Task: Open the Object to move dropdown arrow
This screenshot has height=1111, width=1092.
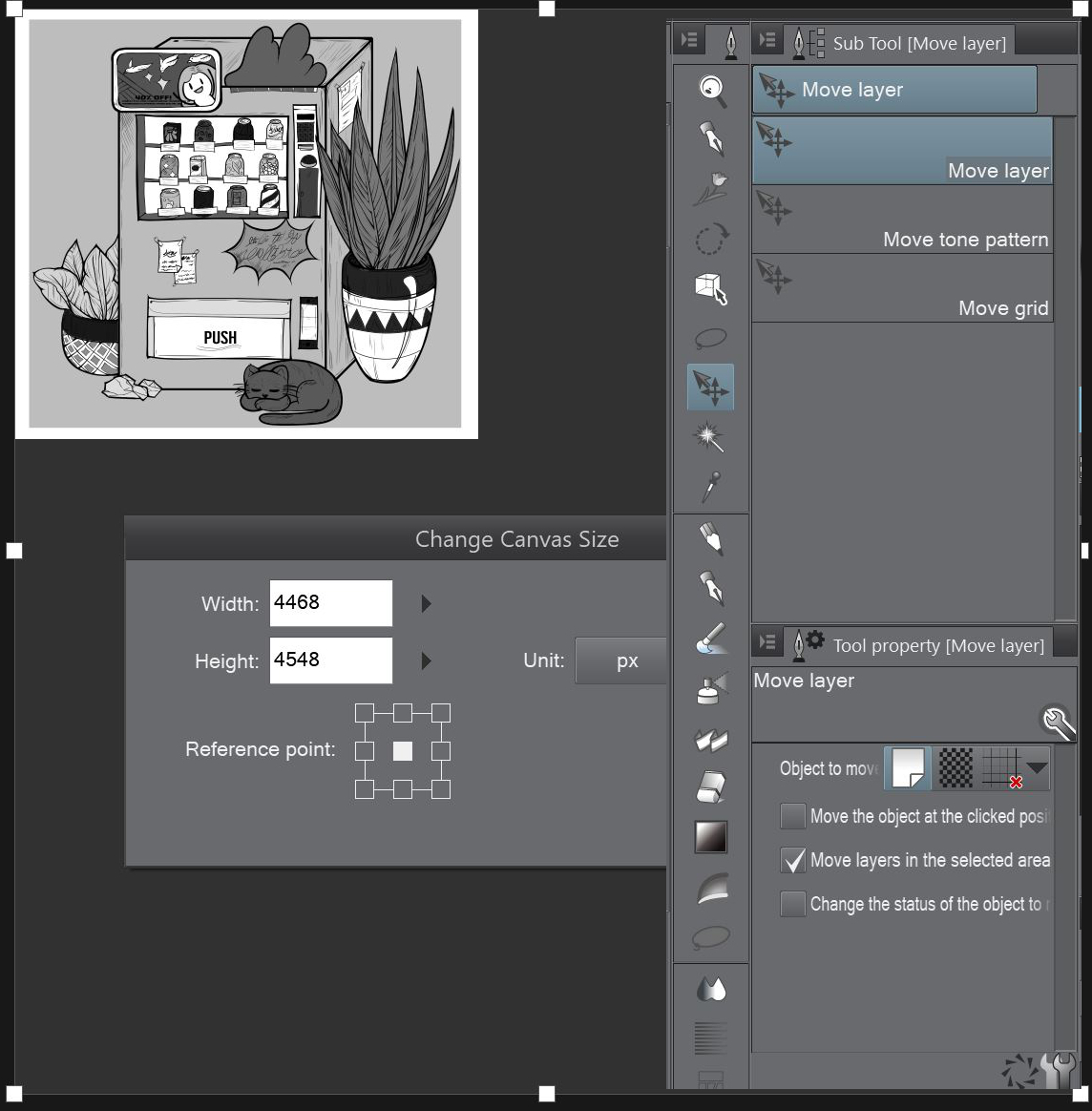Action: 1037,768
